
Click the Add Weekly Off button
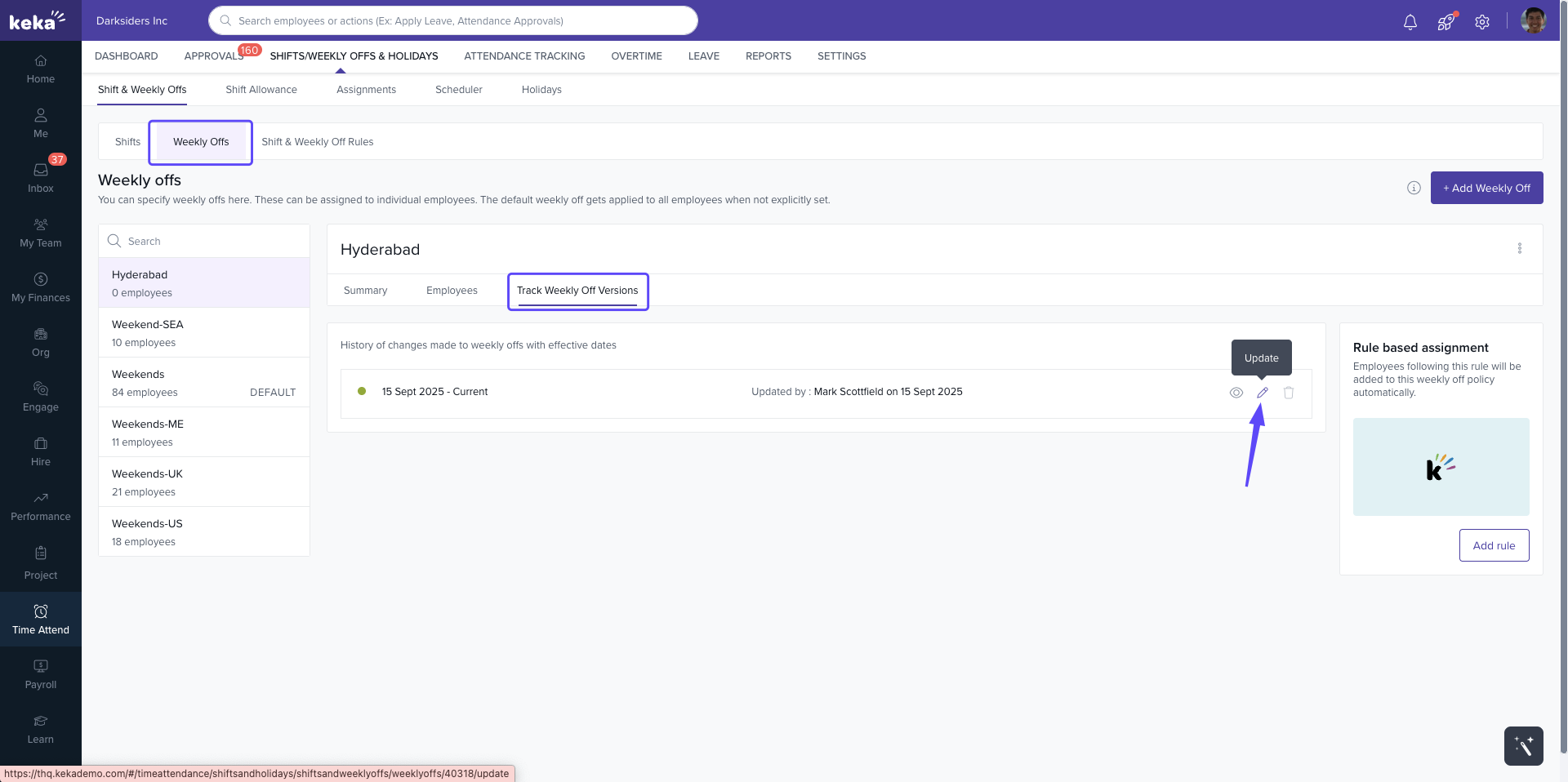pyautogui.click(x=1486, y=188)
